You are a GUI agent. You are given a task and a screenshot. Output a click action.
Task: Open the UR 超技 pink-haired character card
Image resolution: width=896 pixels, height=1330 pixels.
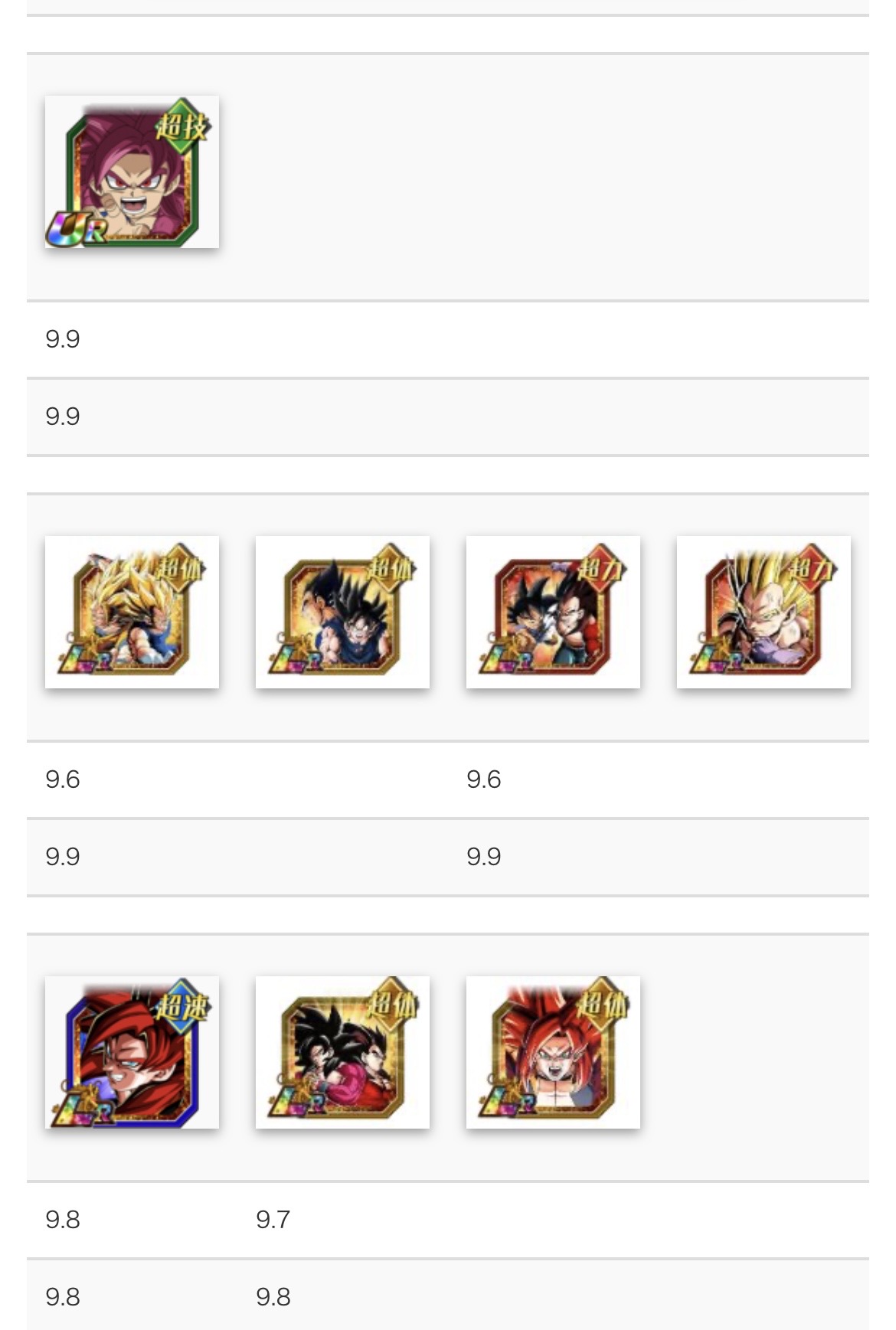point(132,172)
